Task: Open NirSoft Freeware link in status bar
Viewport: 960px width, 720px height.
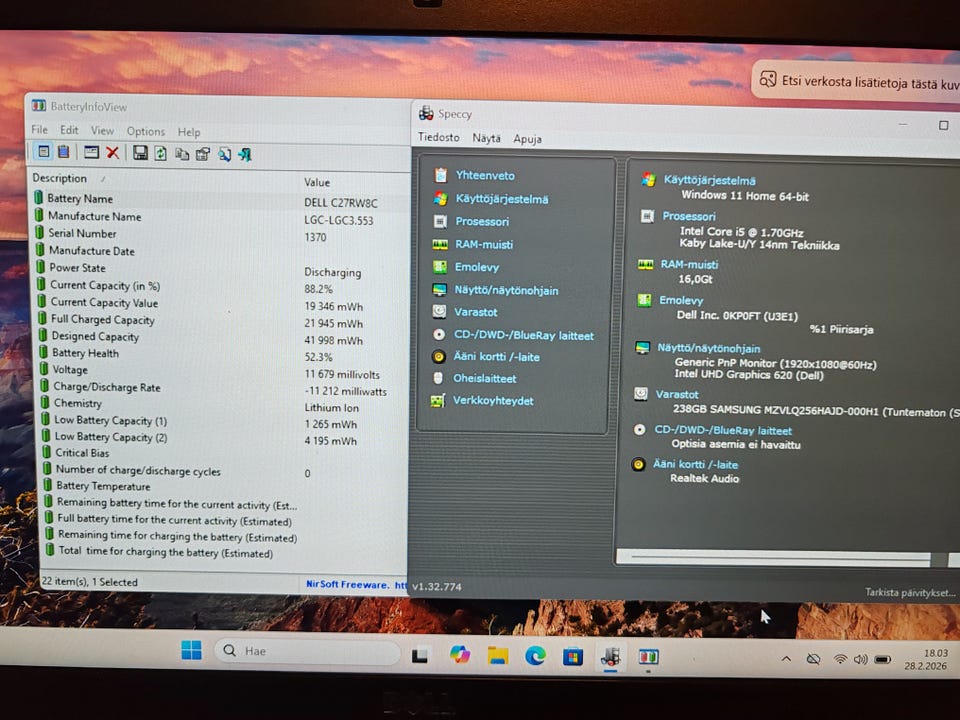Action: point(356,585)
